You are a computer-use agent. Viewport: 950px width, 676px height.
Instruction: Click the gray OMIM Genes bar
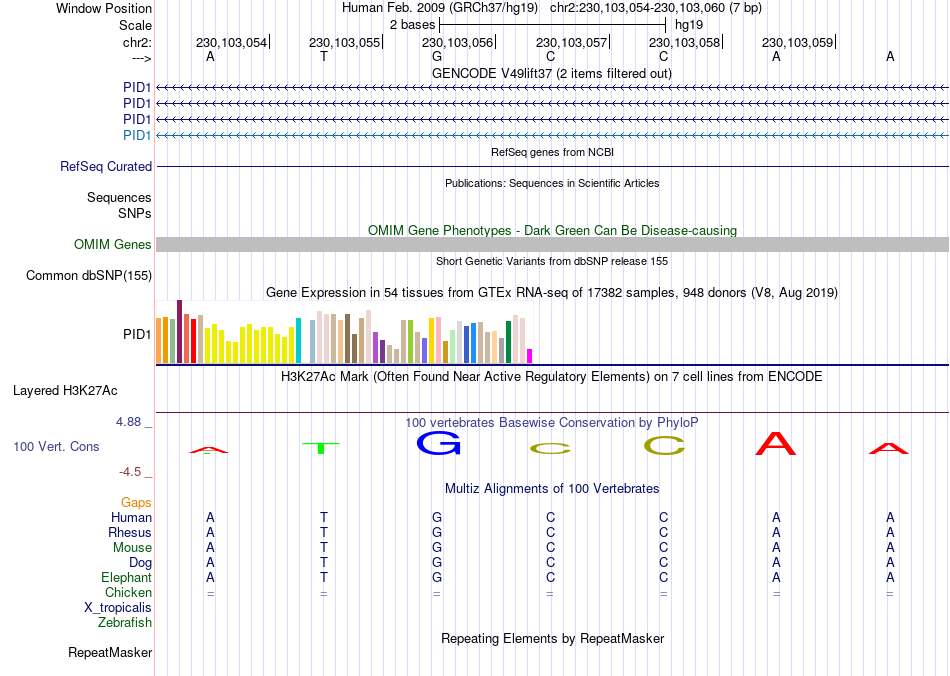click(552, 244)
